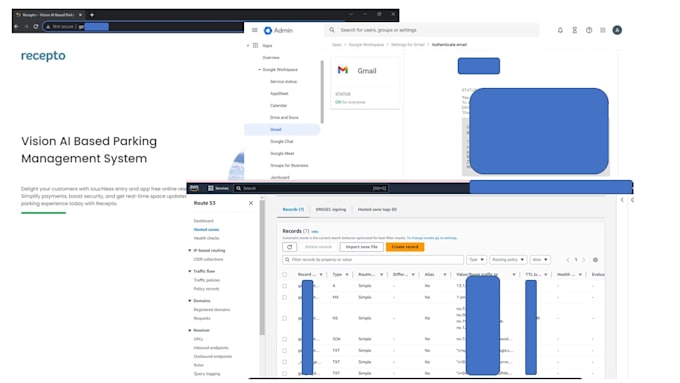This screenshot has width=680, height=383.
Task: Open Hosted zones in Route 53
Action: click(206, 229)
